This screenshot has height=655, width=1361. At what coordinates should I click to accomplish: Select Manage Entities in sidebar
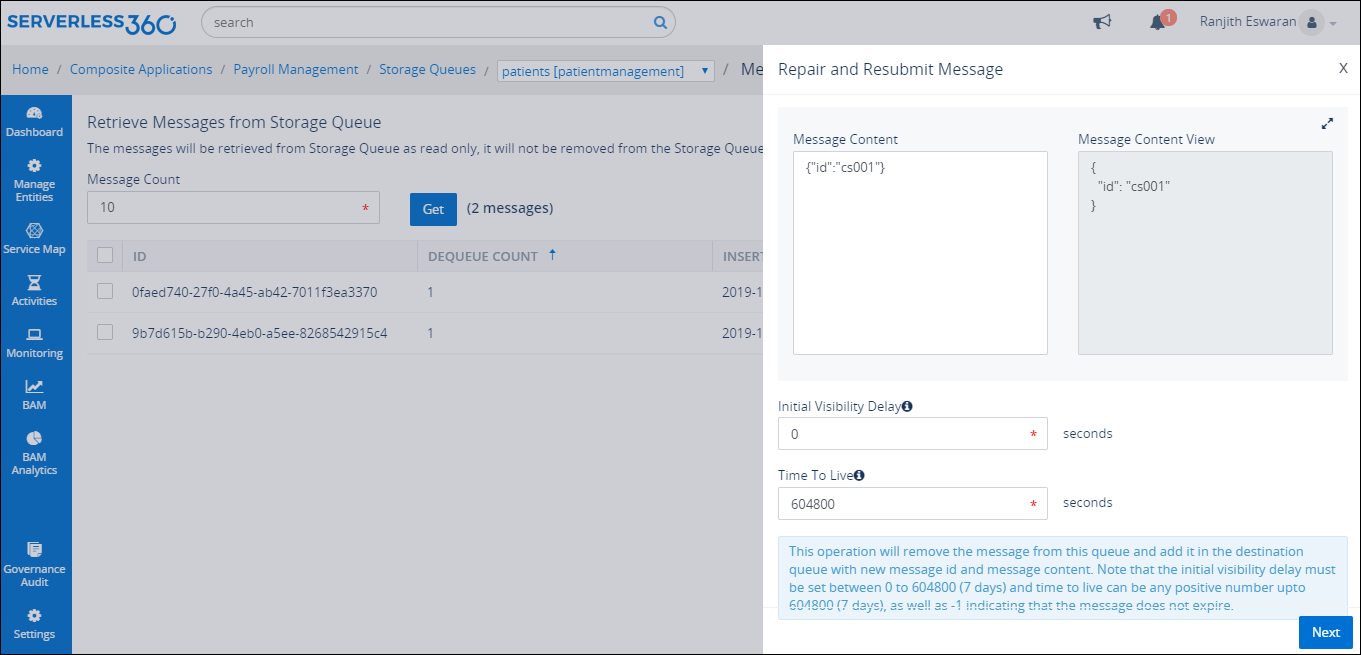35,178
